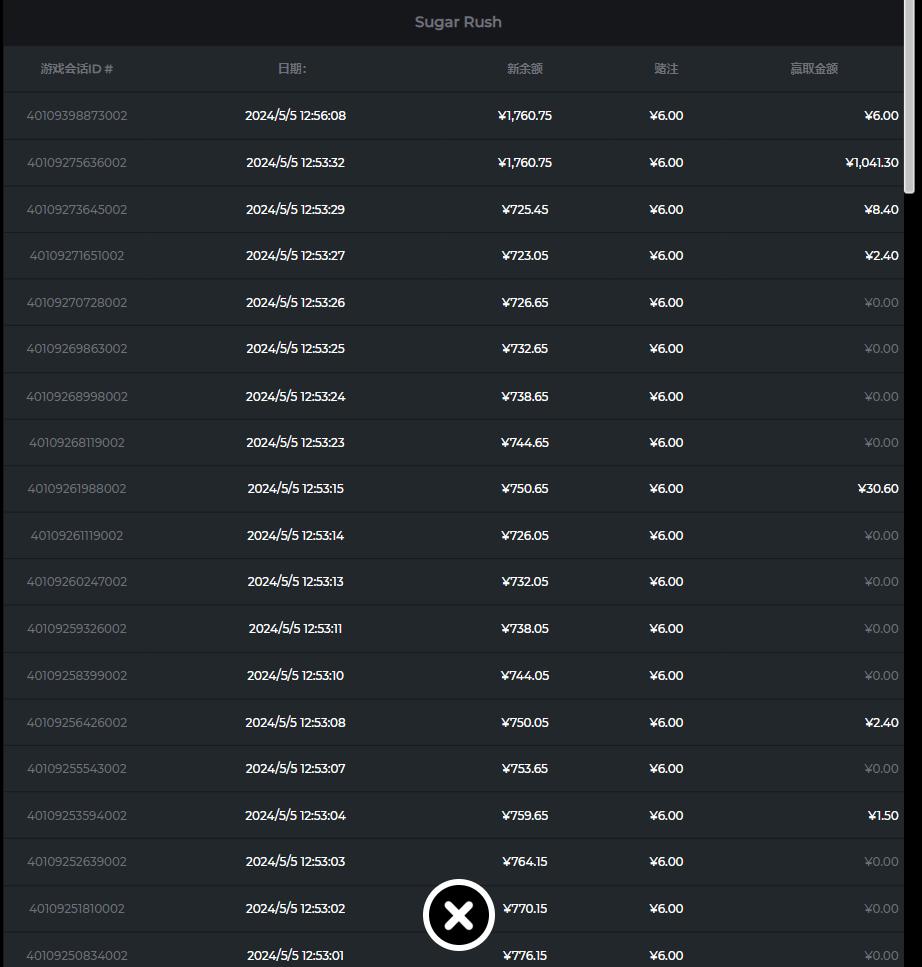This screenshot has height=967, width=922.
Task: Open session ID 40109258399002
Action: click(77, 675)
